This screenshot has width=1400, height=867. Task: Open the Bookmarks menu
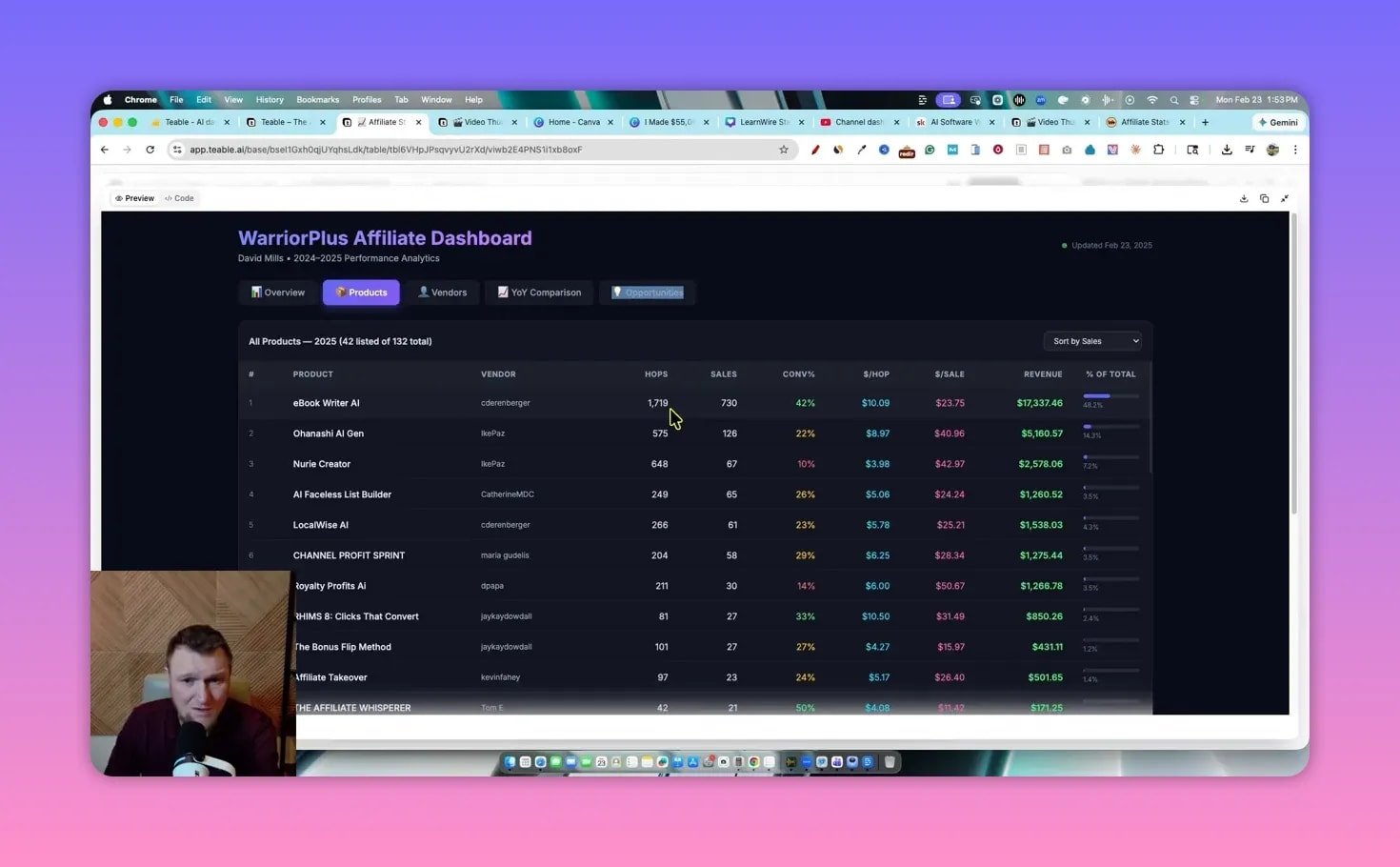(317, 99)
